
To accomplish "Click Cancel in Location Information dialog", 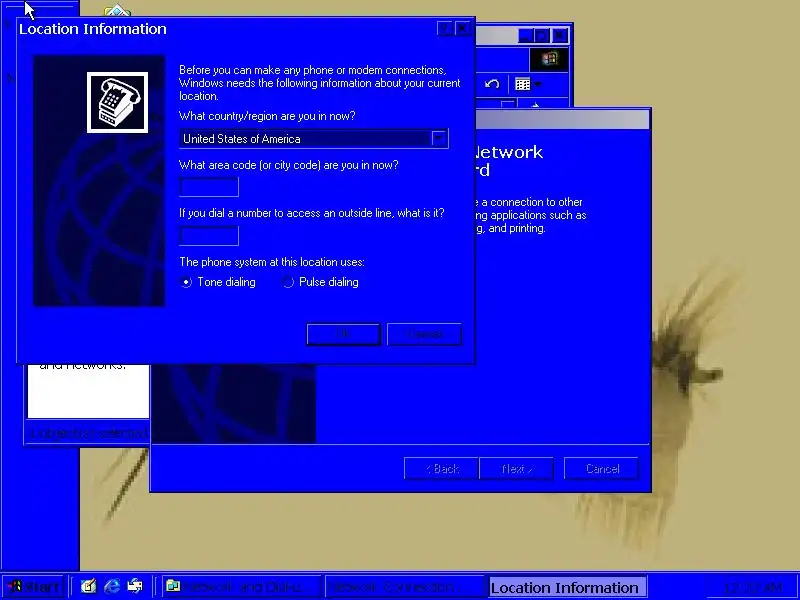I will pos(424,334).
